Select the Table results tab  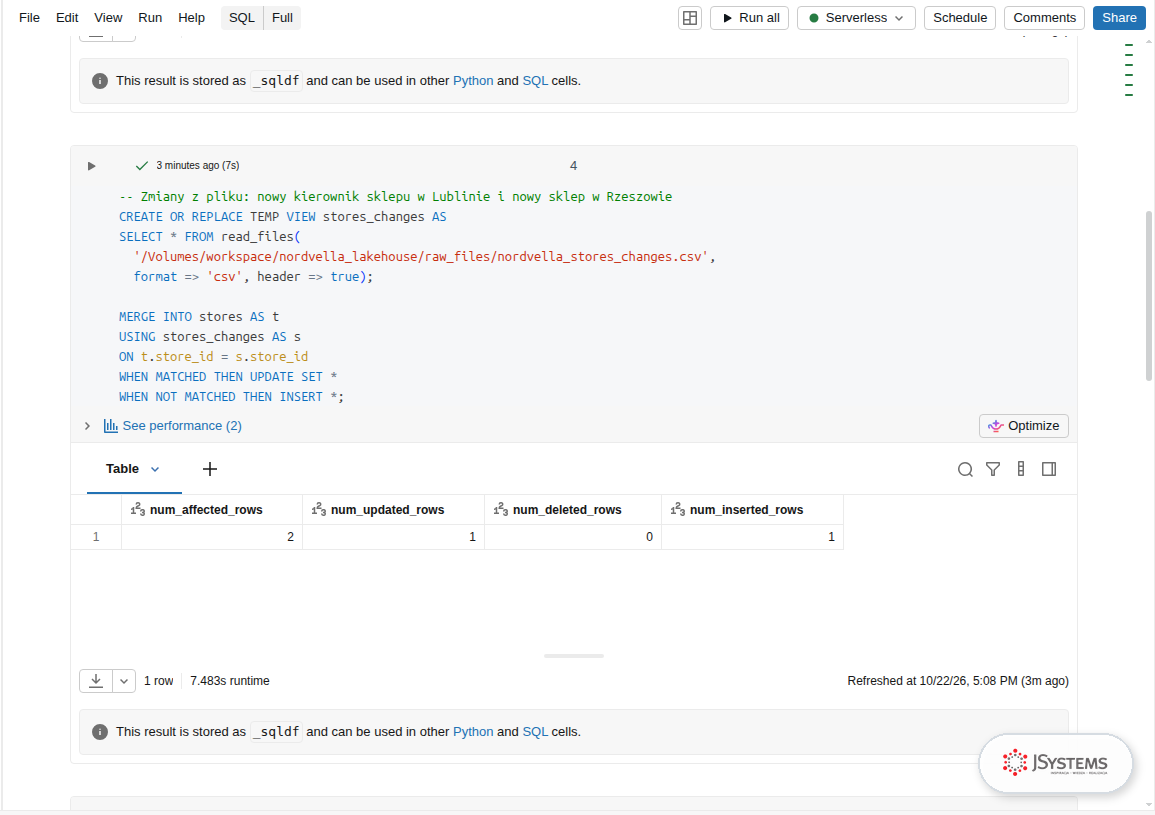[122, 469]
